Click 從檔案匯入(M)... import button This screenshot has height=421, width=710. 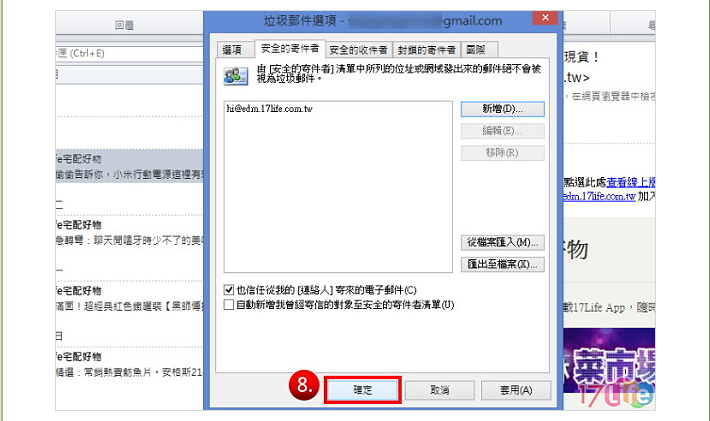[x=502, y=242]
